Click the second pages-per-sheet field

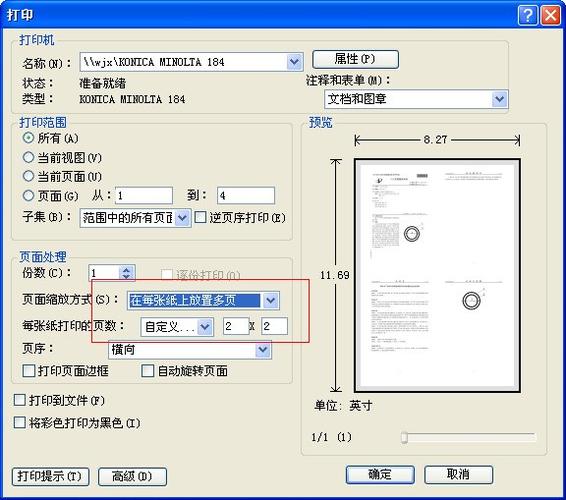tap(274, 326)
